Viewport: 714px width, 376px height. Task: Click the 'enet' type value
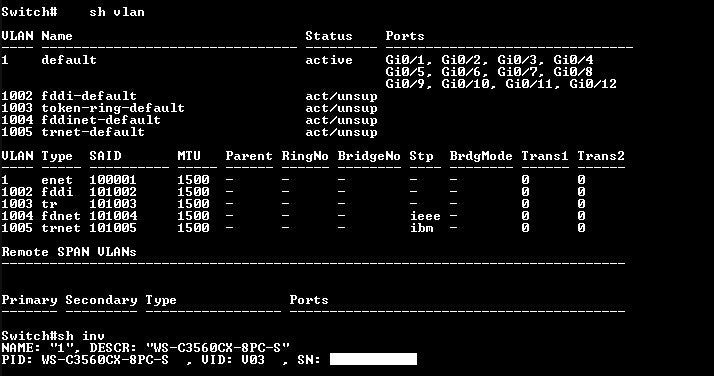click(x=57, y=180)
